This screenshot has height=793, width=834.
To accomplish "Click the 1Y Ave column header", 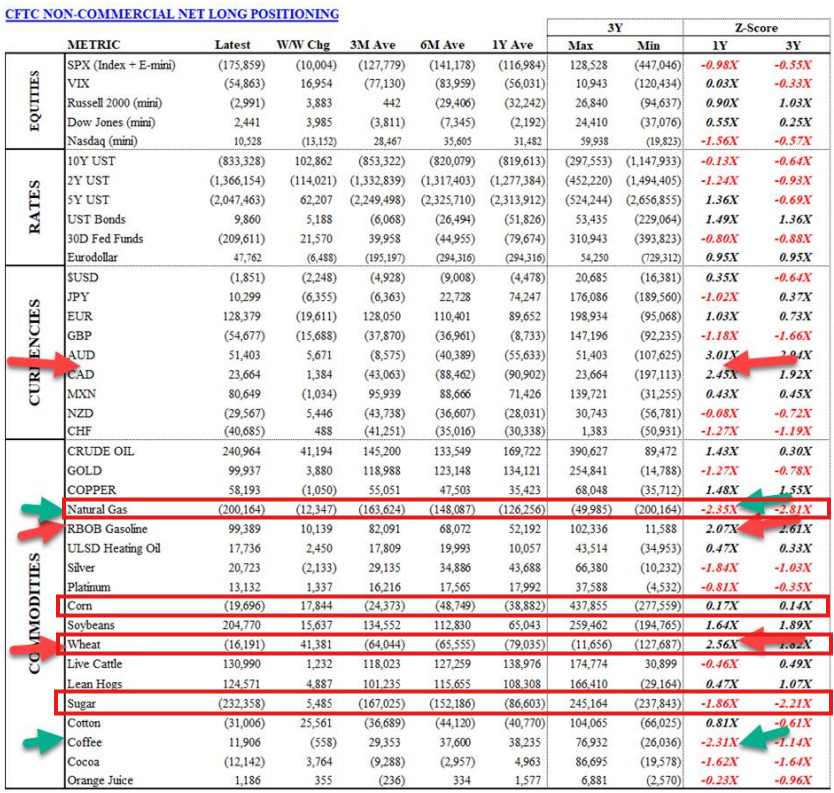I will 512,45.
